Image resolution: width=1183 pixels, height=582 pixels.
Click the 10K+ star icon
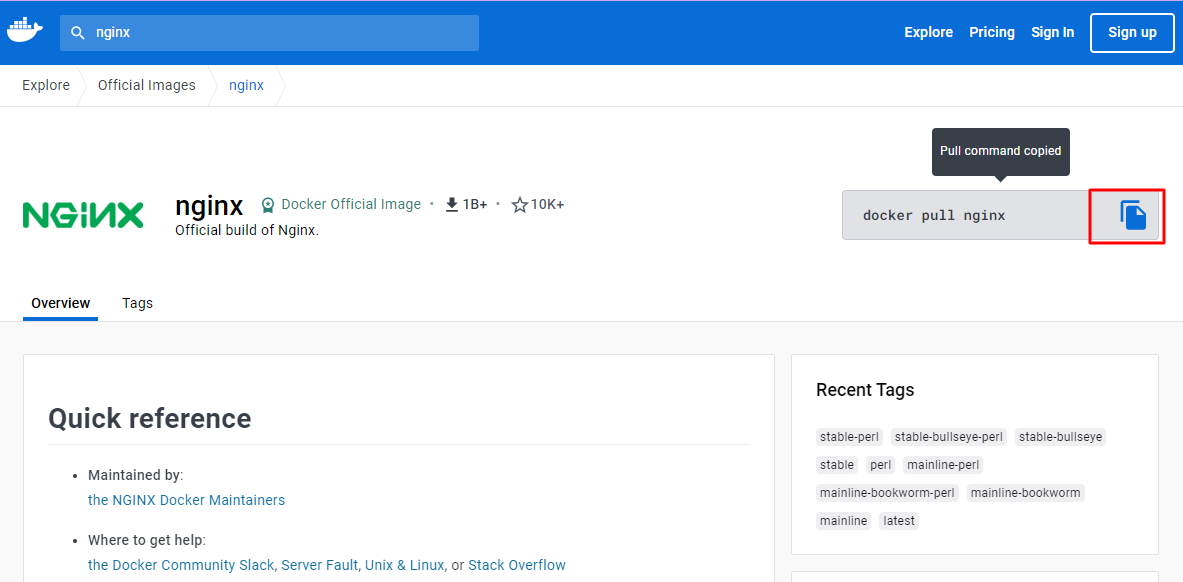coord(519,205)
